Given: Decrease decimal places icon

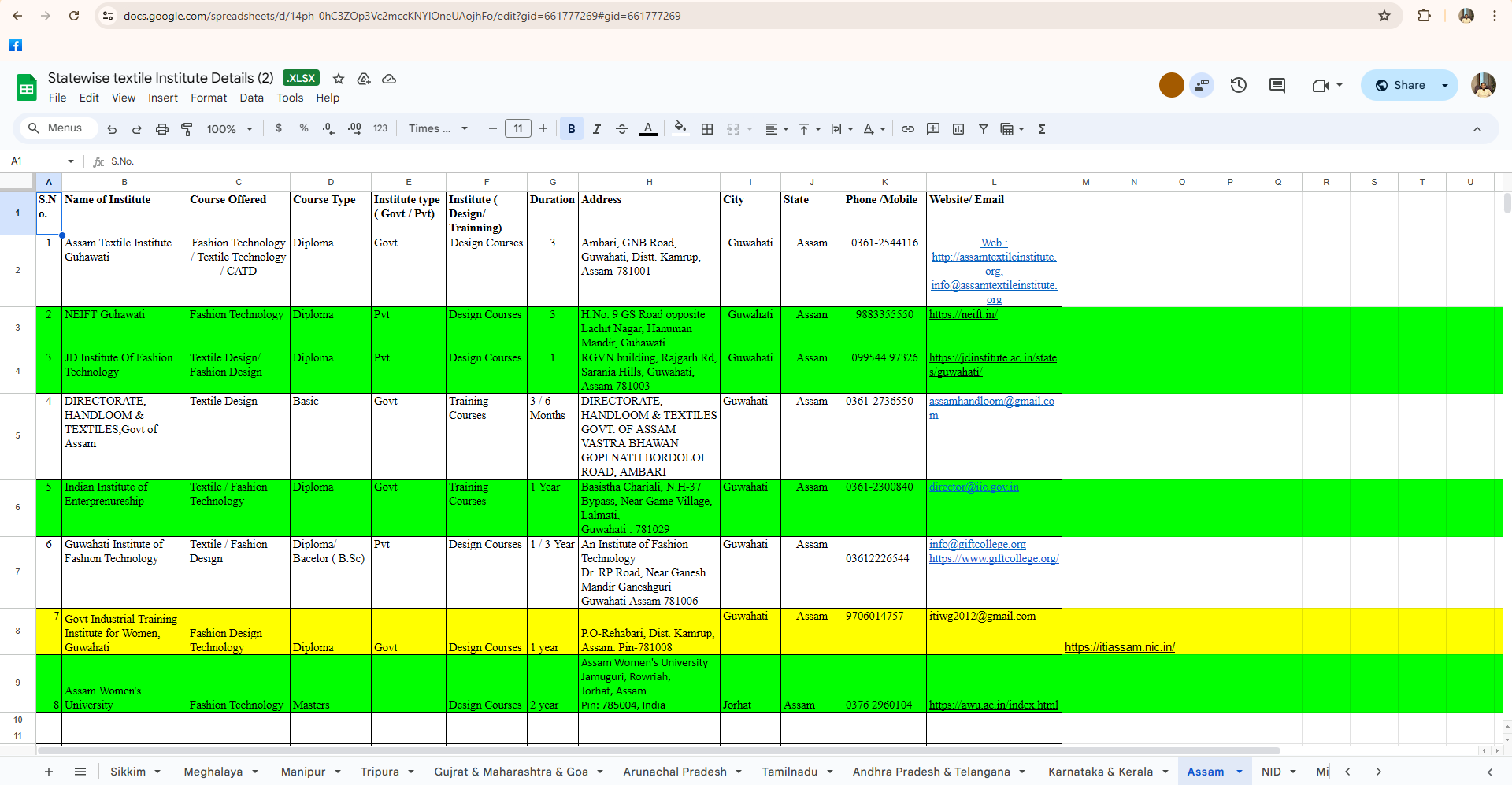Looking at the screenshot, I should click(329, 128).
